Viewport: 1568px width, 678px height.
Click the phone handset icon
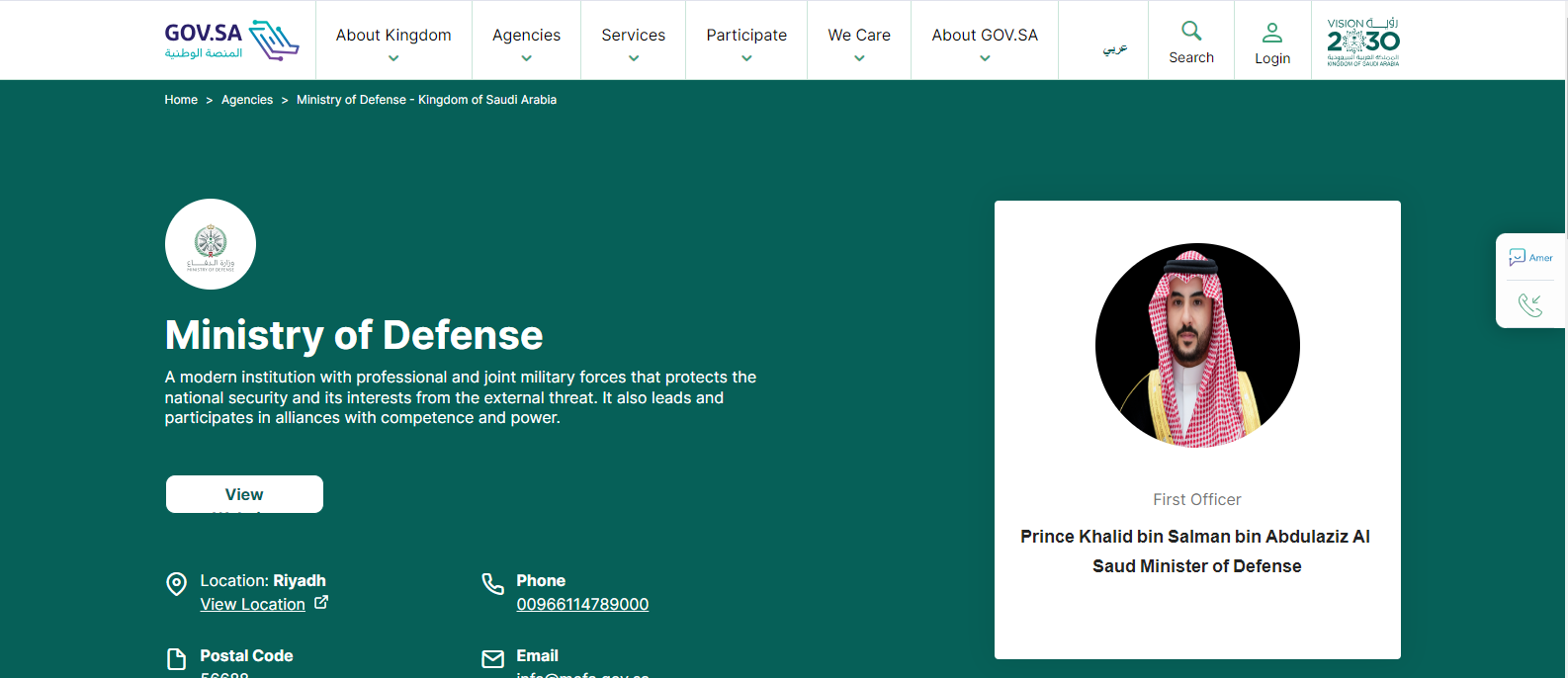(492, 584)
